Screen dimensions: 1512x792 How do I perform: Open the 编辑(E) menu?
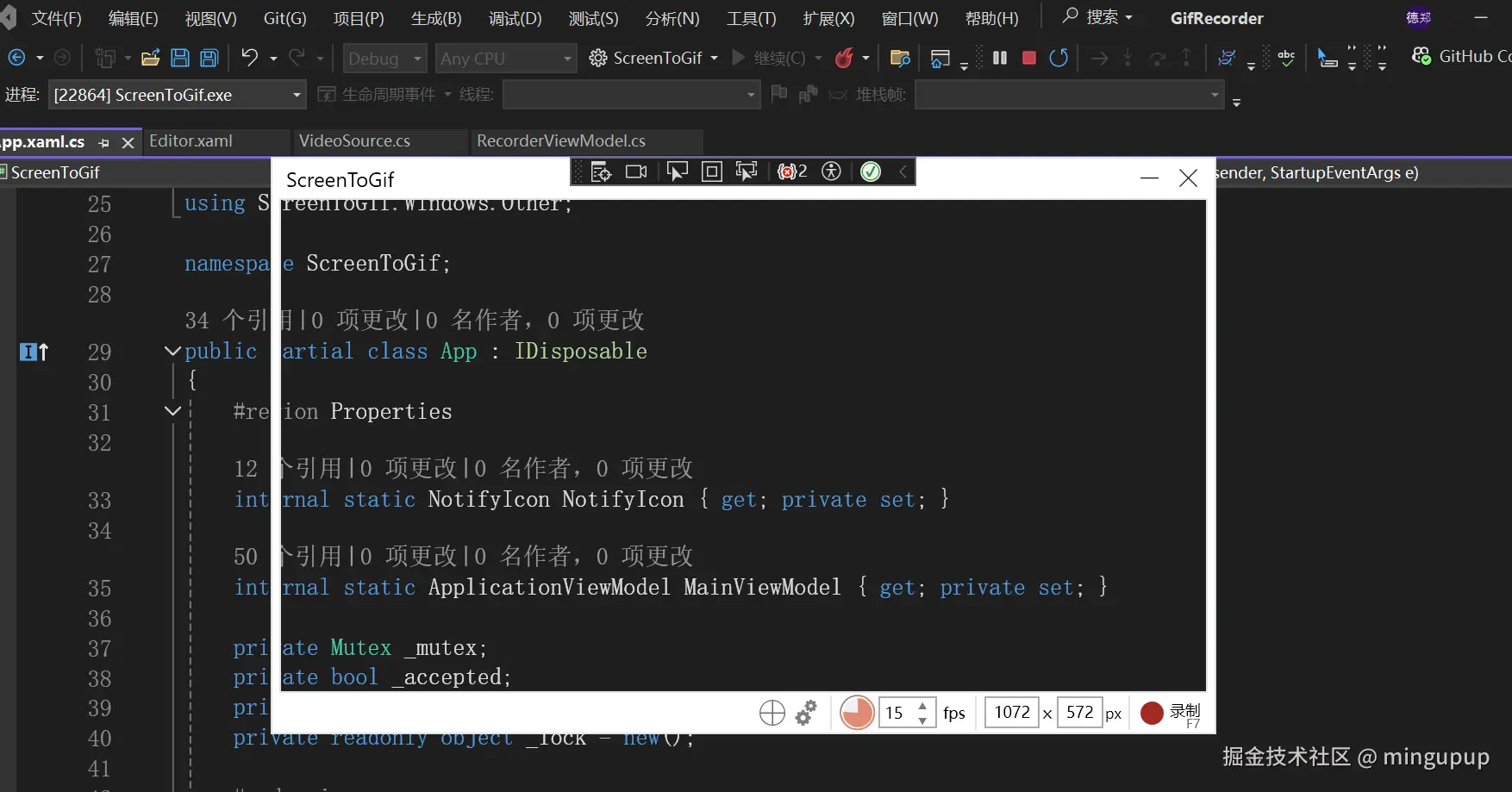pyautogui.click(x=133, y=18)
